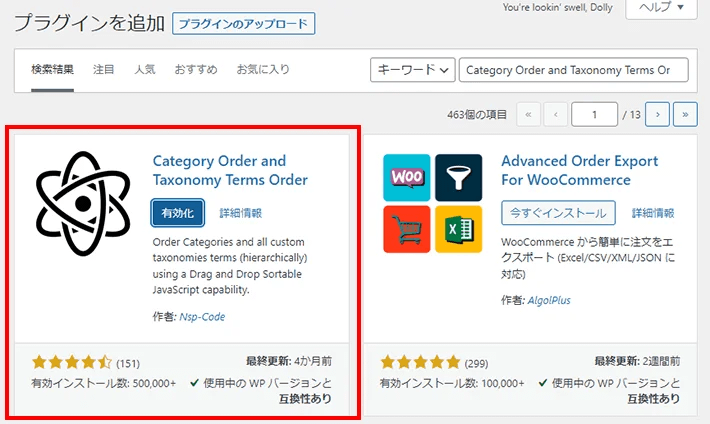This screenshot has height=424, width=710.
Task: Switch to the おすすめ tab
Action: (x=196, y=69)
